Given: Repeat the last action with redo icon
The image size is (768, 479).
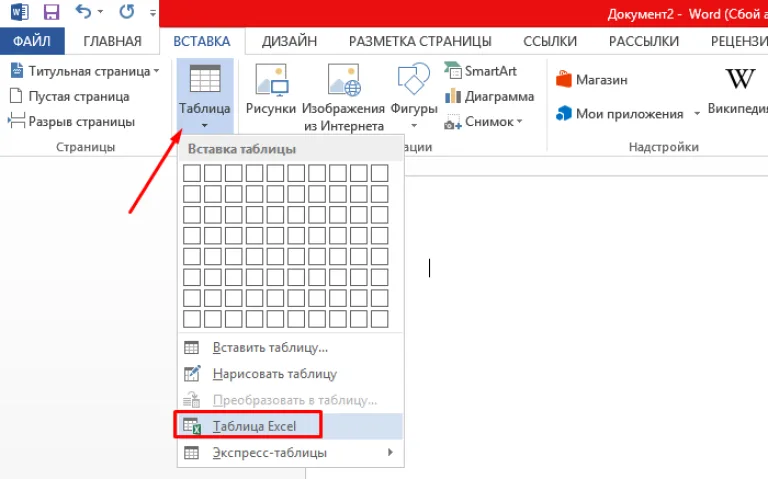Looking at the screenshot, I should pos(126,11).
